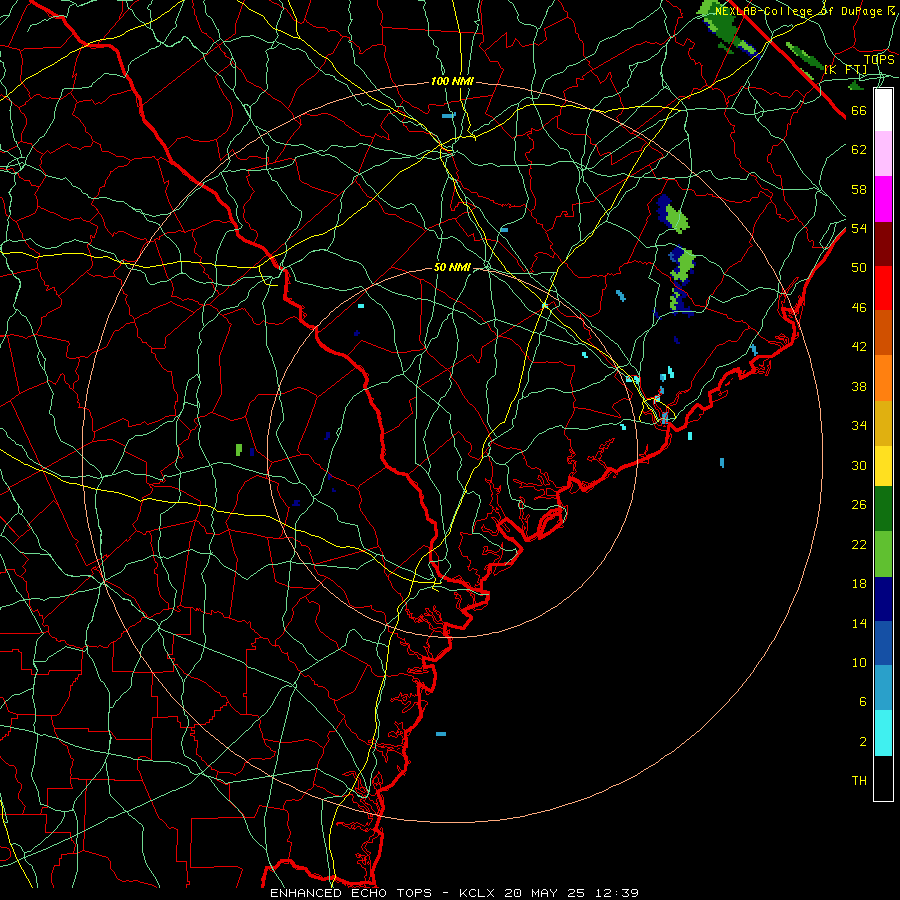Click the legend value "6"

point(862,701)
